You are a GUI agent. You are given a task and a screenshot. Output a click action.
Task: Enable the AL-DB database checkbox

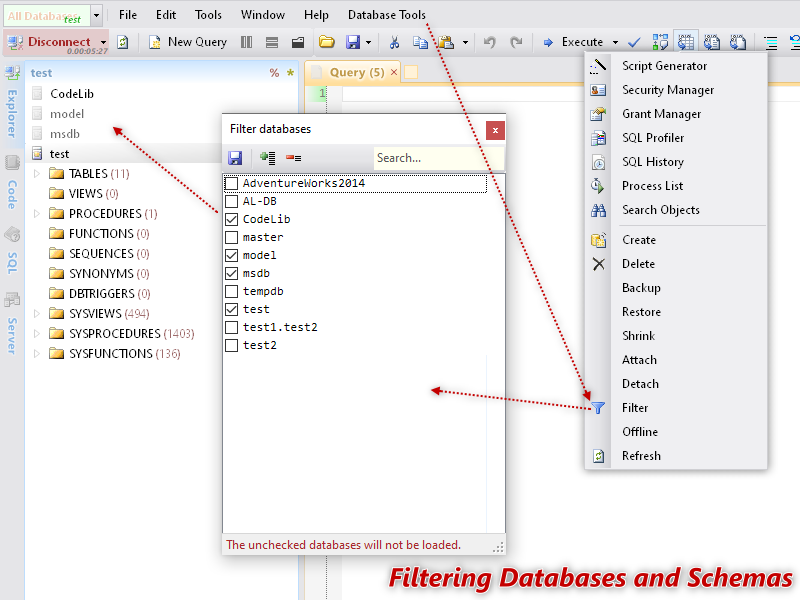[232, 201]
